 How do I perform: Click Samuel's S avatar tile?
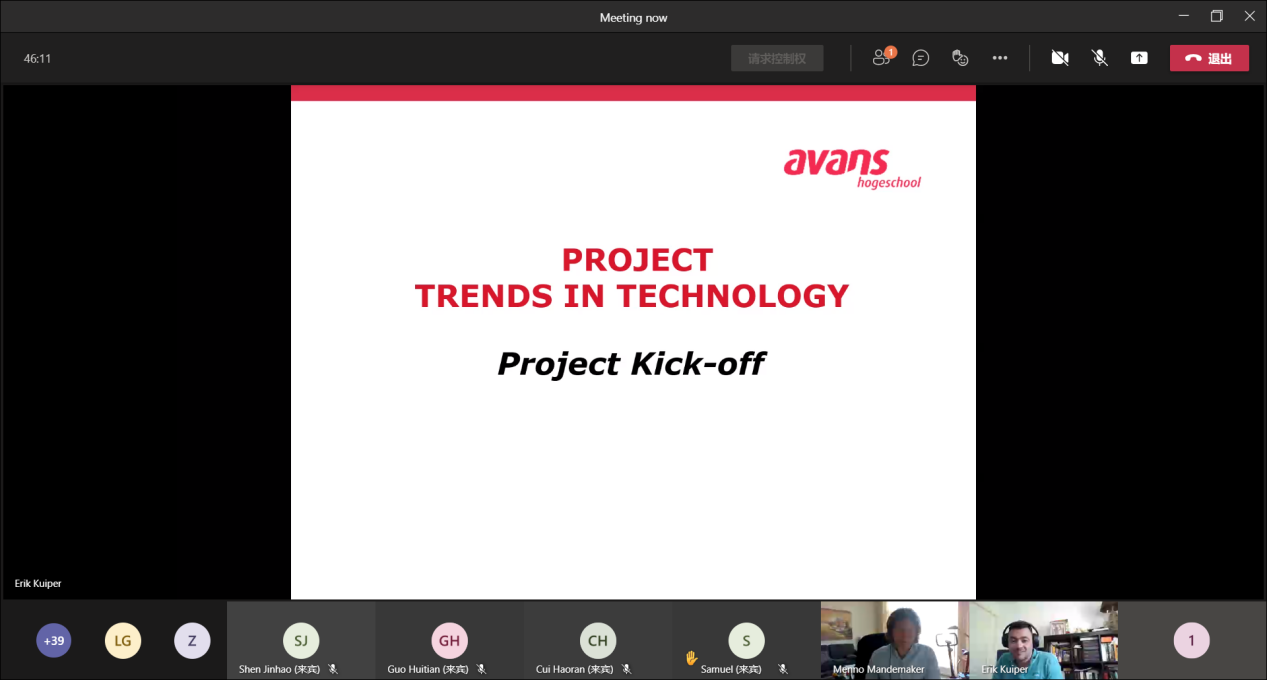746,640
